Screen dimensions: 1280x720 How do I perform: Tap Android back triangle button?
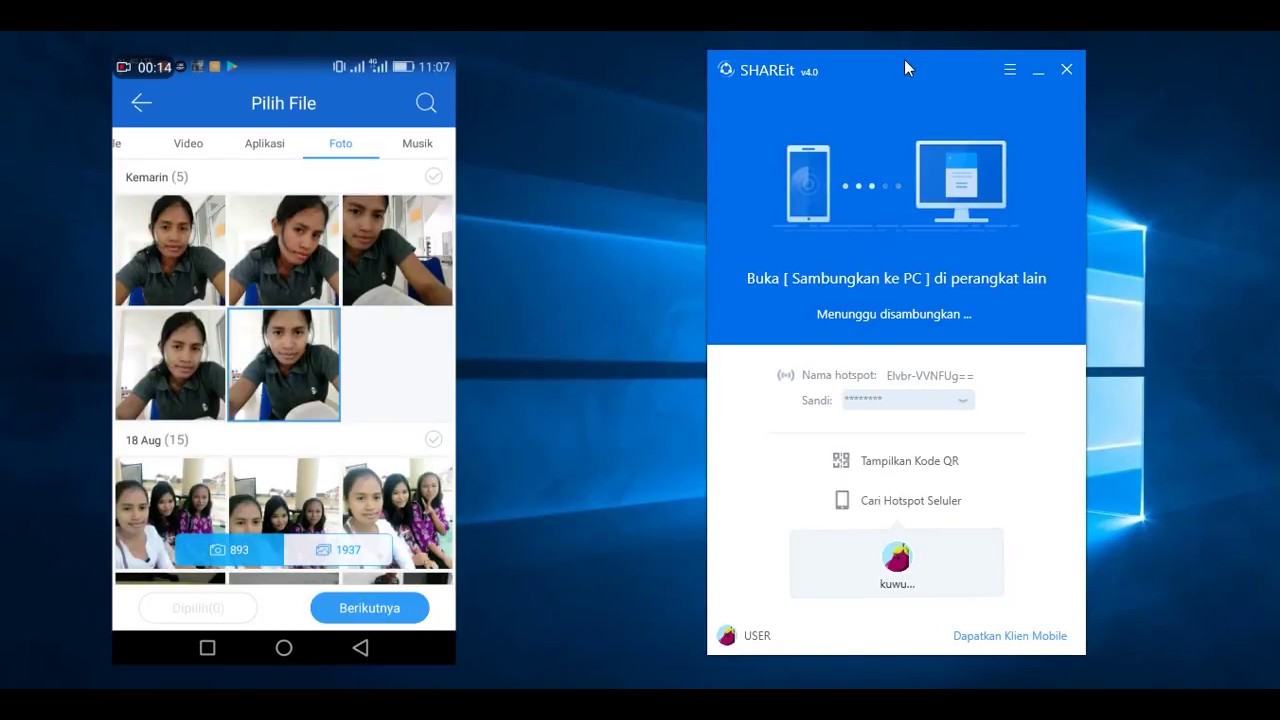361,648
